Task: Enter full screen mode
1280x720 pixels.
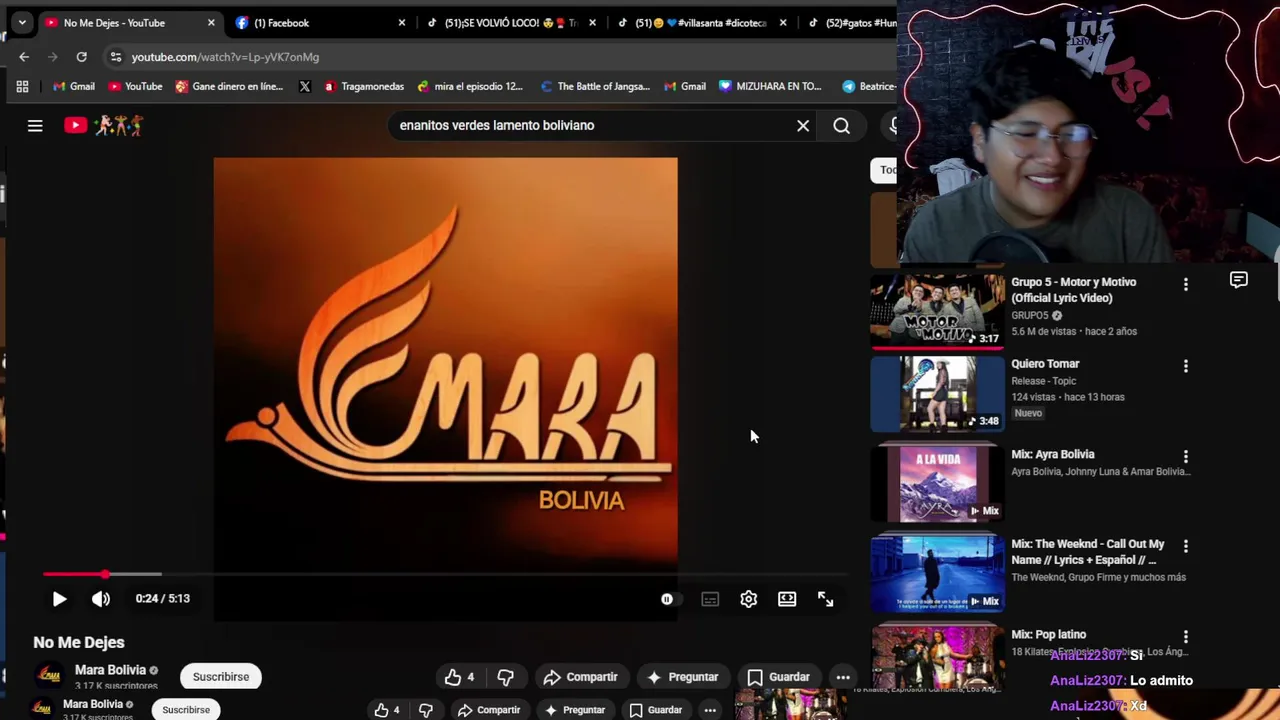Action: pos(826,599)
